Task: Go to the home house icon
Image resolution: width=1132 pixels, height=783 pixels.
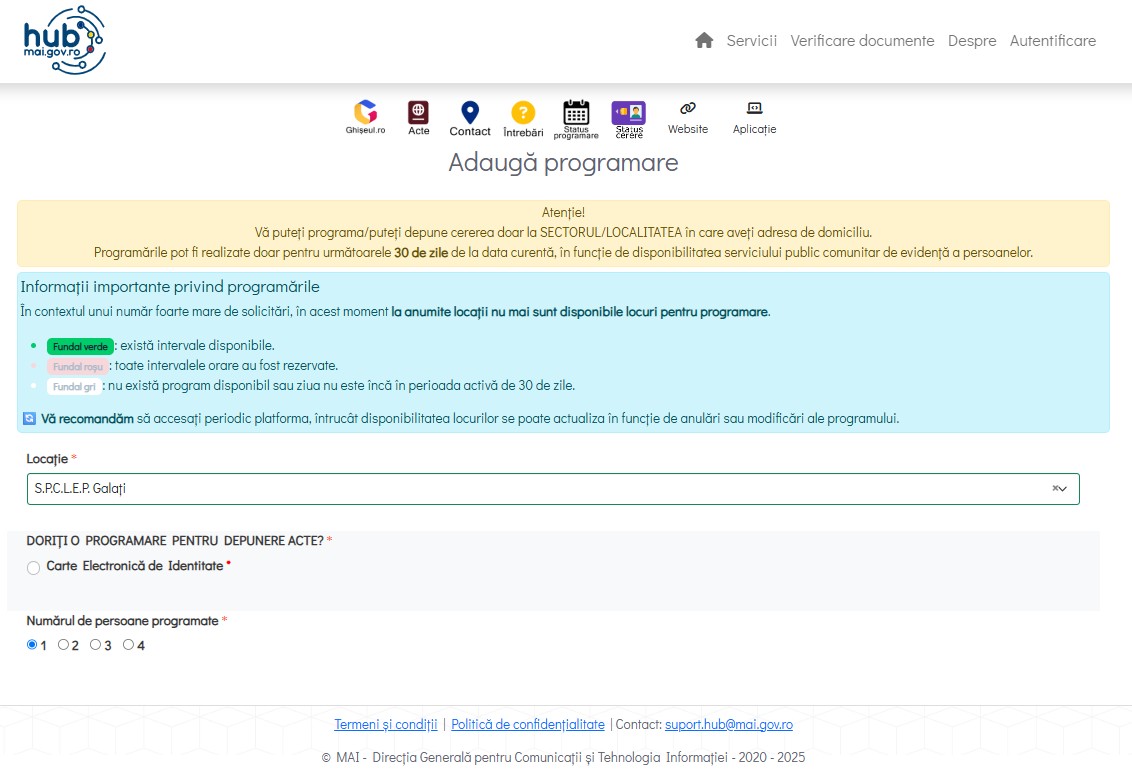Action: pos(704,40)
